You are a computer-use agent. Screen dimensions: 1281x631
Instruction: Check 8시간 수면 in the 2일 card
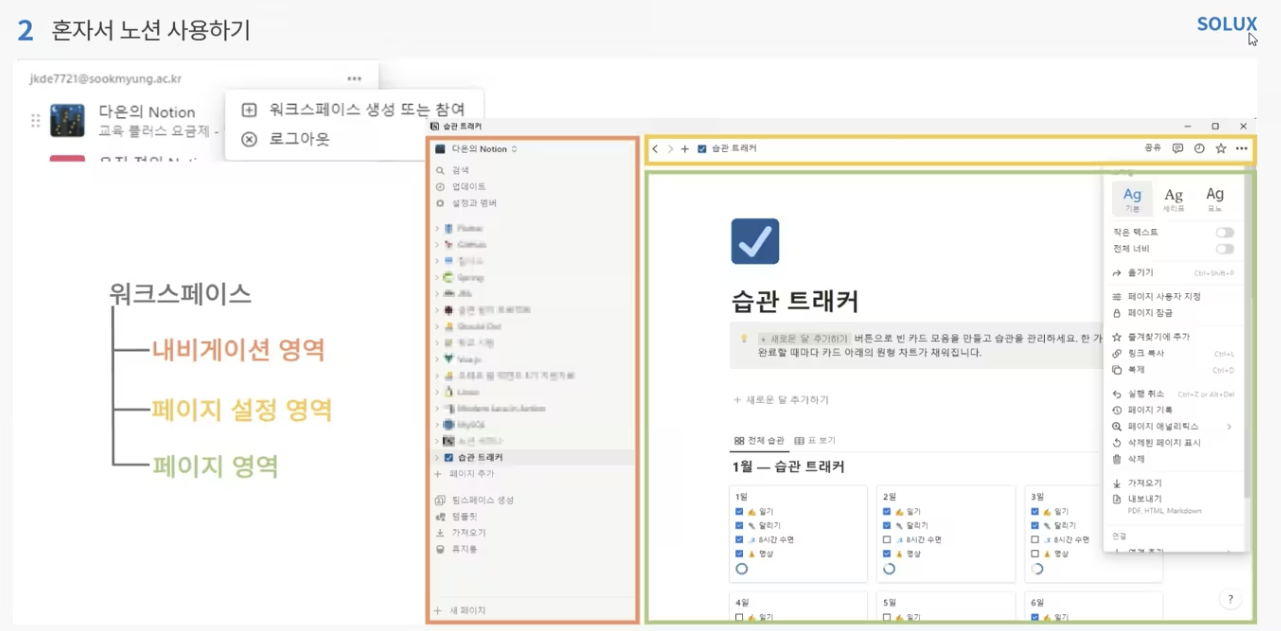click(x=887, y=539)
